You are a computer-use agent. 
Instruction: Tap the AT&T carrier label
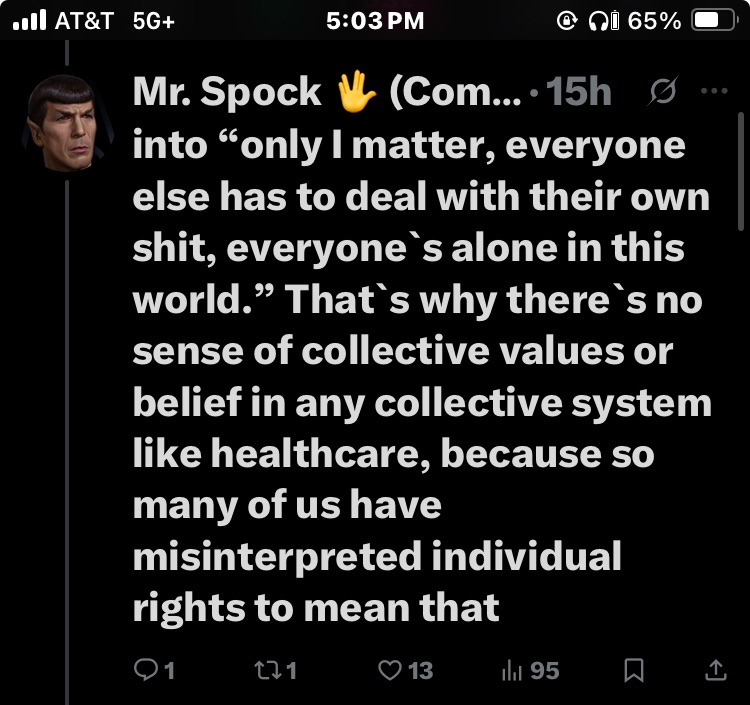(x=86, y=21)
